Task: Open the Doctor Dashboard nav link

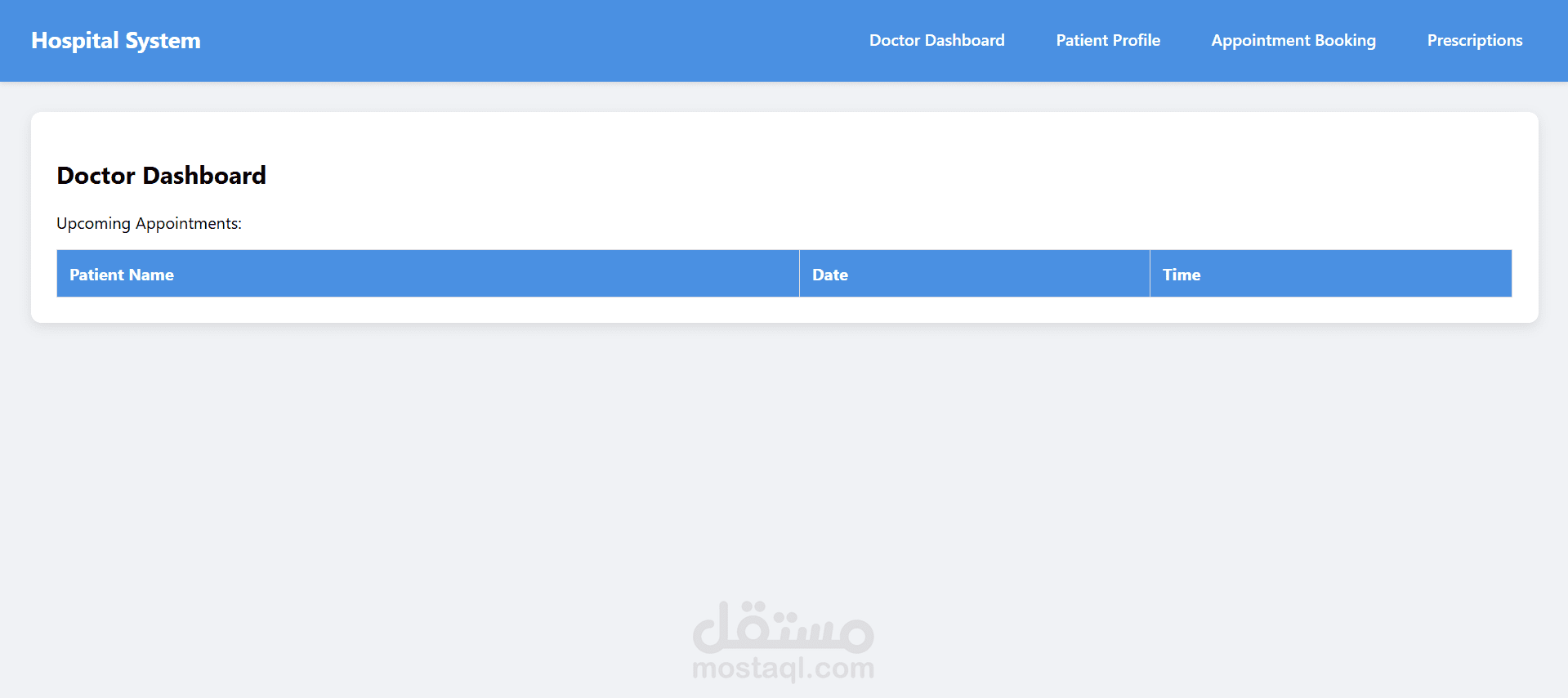Action: [x=936, y=40]
